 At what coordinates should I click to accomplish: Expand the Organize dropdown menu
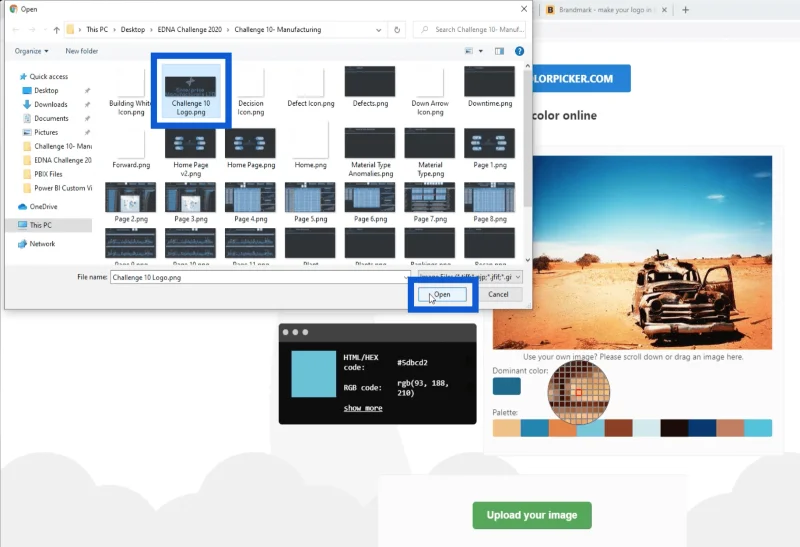coord(32,51)
